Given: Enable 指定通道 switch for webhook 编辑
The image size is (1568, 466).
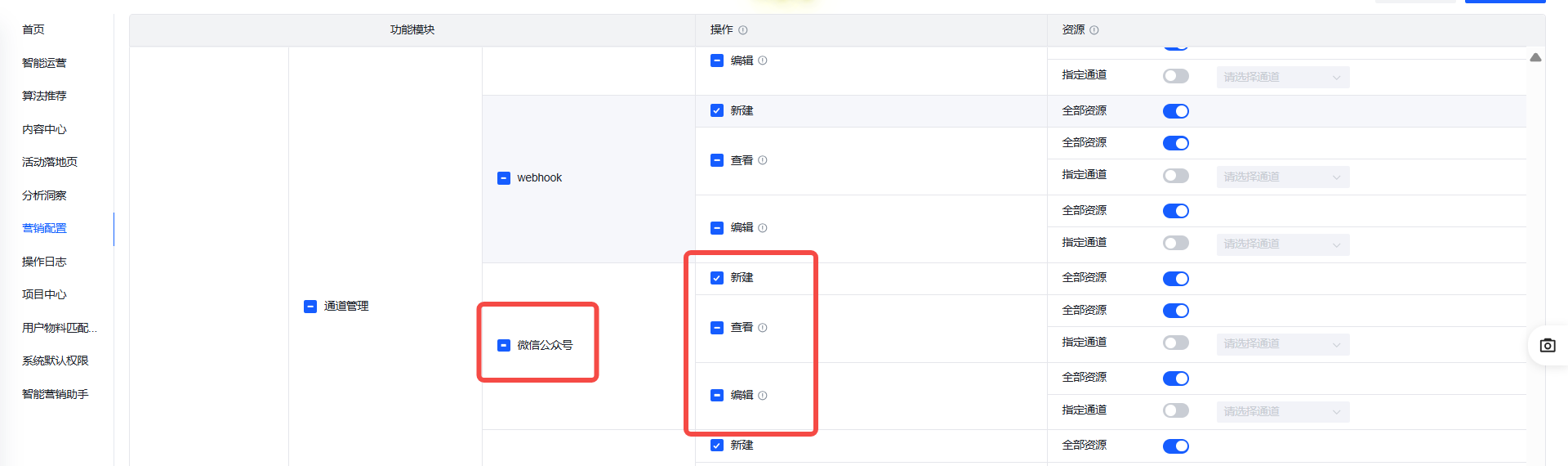Looking at the screenshot, I should click(x=1176, y=243).
